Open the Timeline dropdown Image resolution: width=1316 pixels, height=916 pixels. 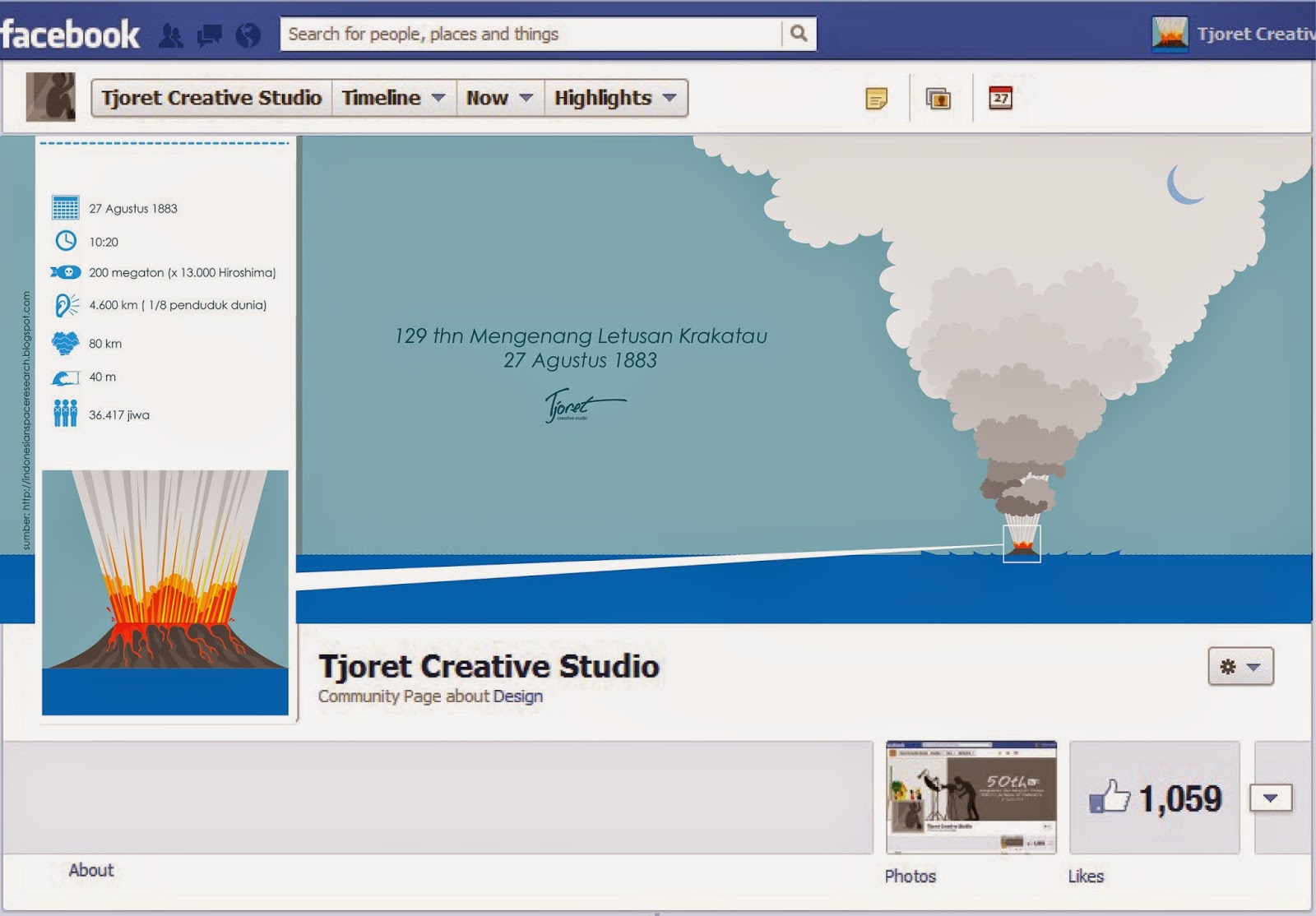[394, 98]
